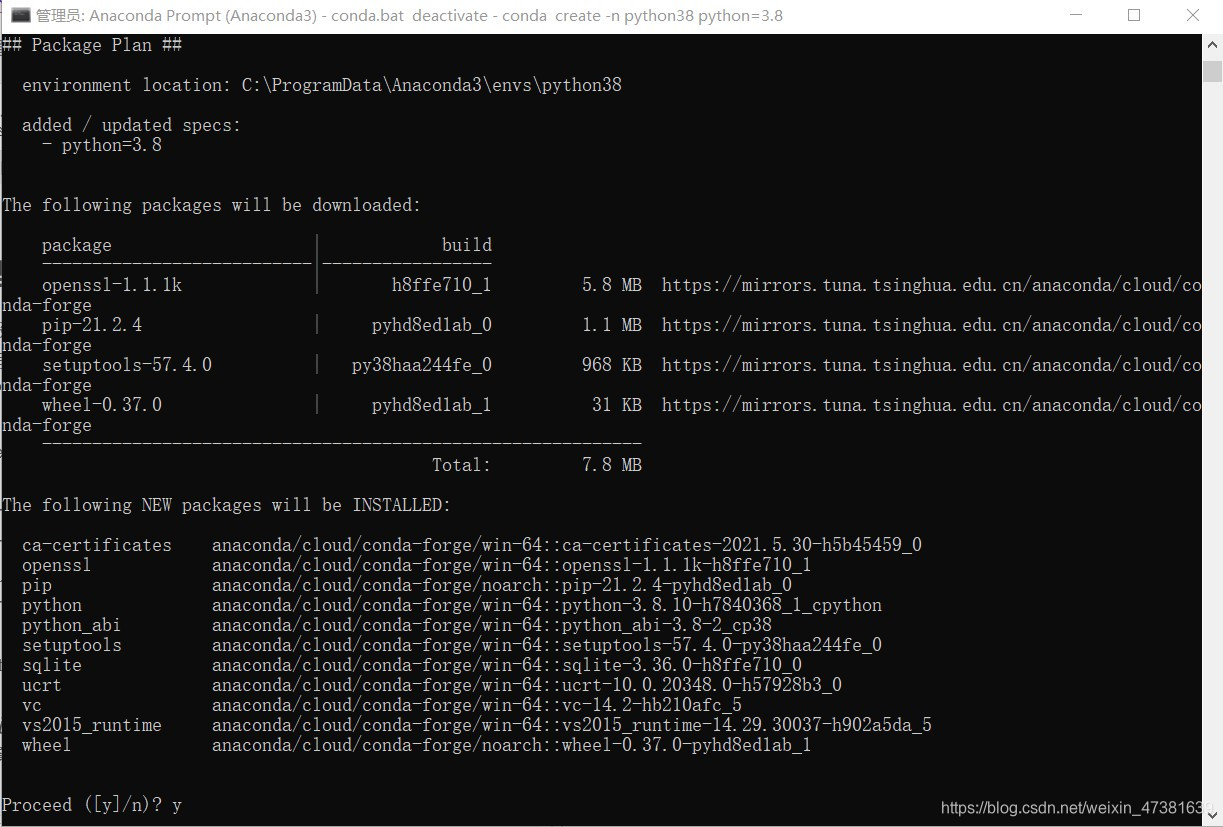Click the 'vc' name in install list
Viewport: 1223px width, 827px height.
coord(32,705)
